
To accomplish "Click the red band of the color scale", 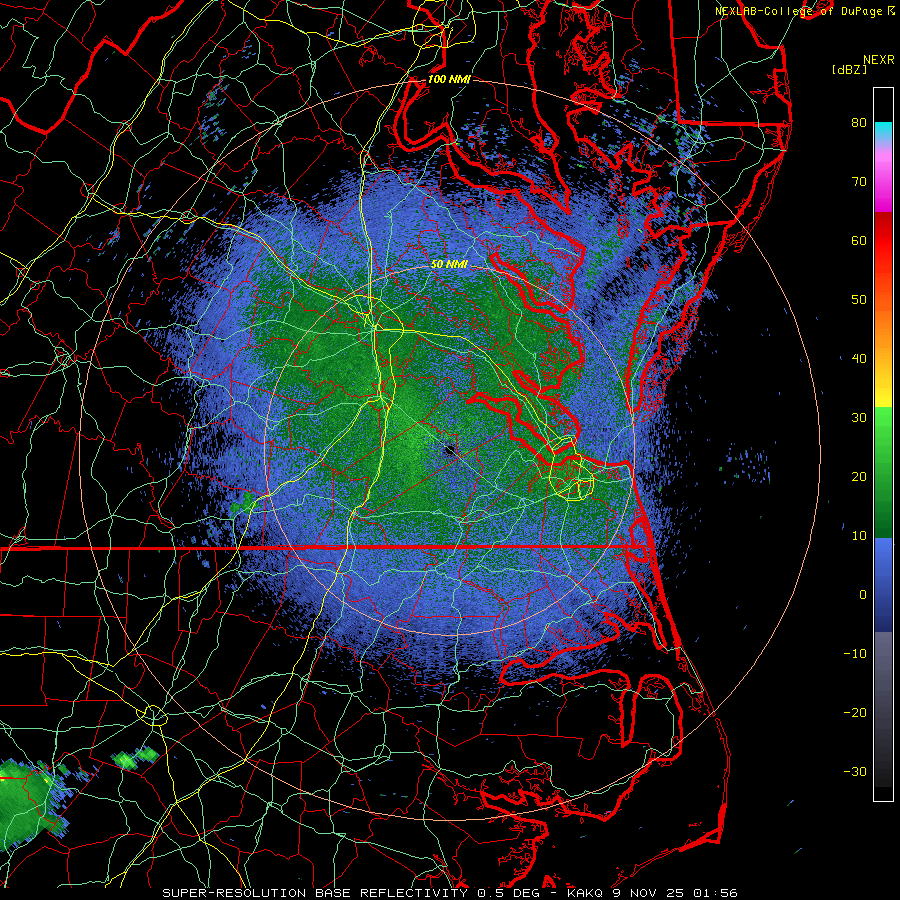I will coord(883,241).
